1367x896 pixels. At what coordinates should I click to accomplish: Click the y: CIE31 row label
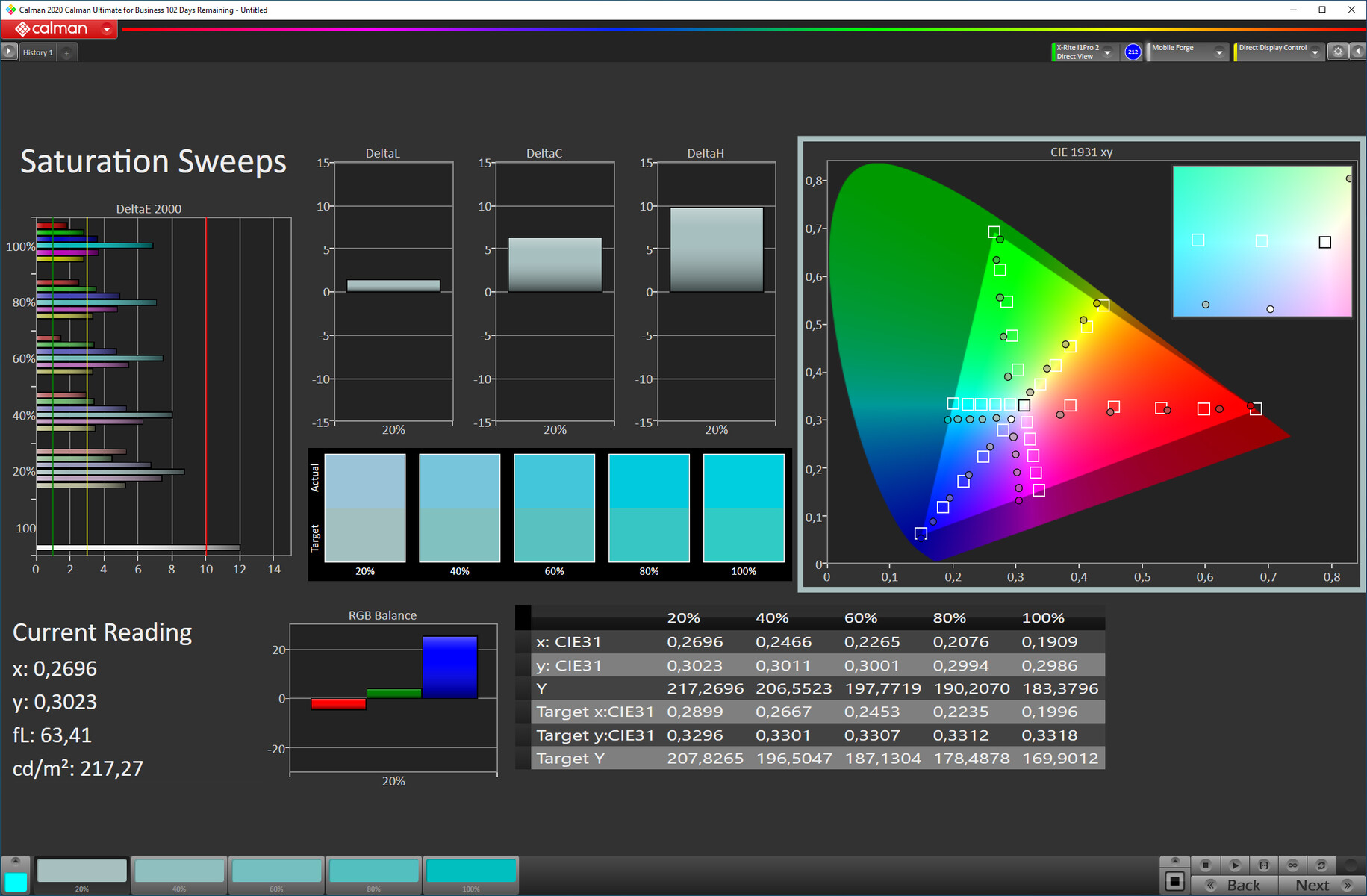pos(568,665)
